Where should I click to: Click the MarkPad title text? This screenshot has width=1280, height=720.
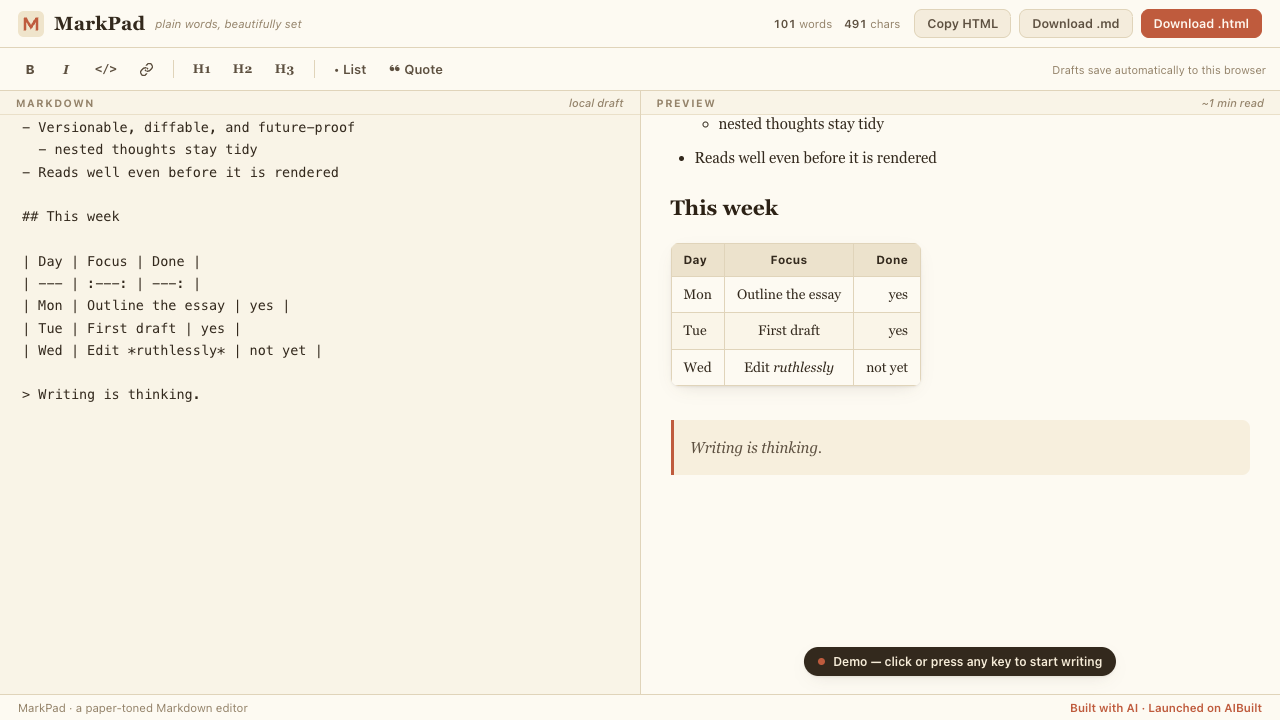pyautogui.click(x=99, y=24)
